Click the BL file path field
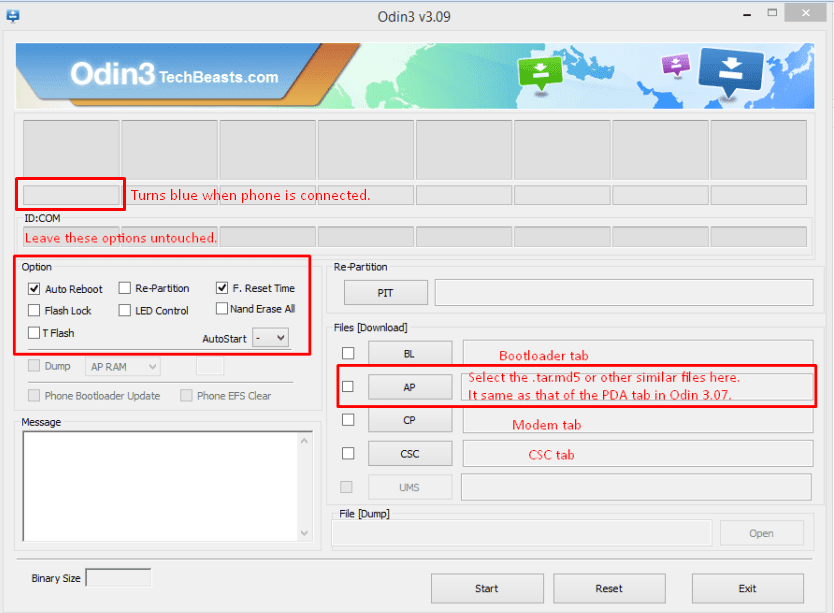834x613 pixels. [638, 352]
